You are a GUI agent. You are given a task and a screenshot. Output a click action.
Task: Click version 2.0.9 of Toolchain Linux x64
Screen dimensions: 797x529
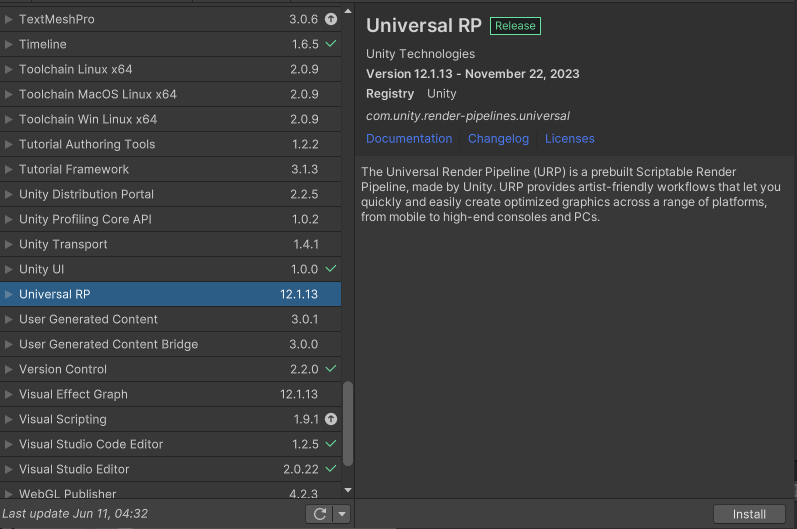tap(304, 69)
